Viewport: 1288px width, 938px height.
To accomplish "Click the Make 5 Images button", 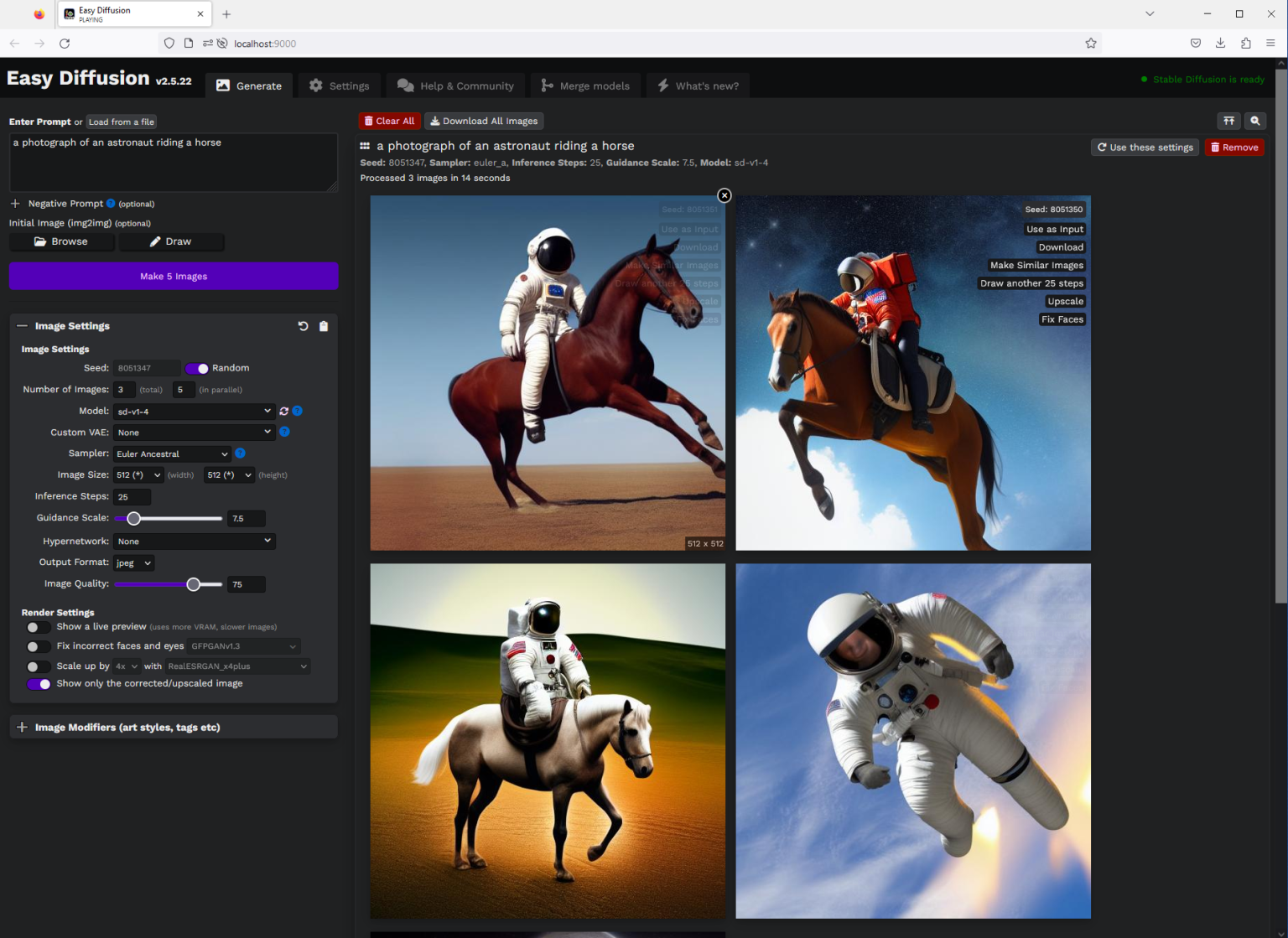I will [x=174, y=277].
